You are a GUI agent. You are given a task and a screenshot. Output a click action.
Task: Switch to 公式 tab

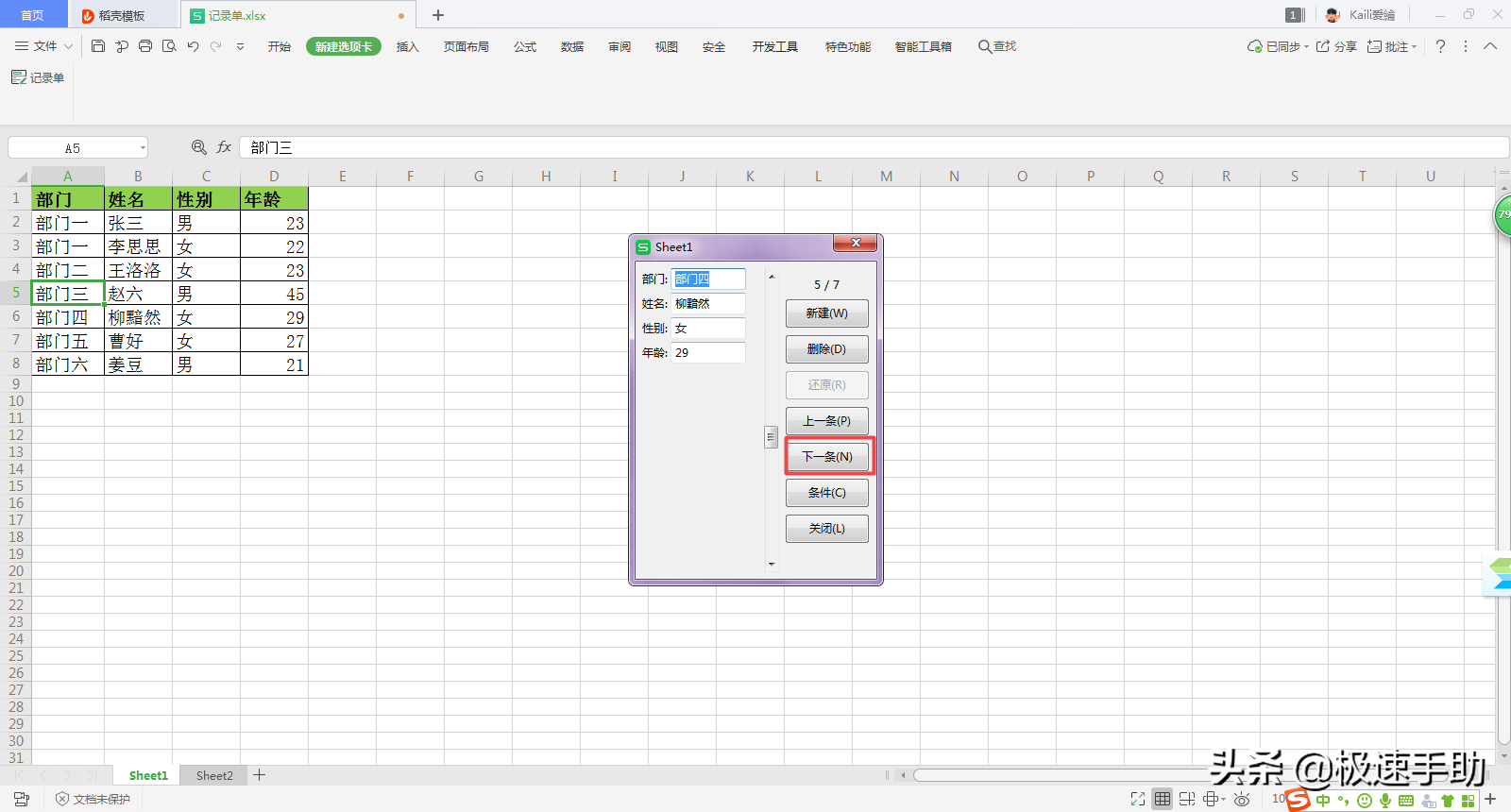(x=525, y=46)
